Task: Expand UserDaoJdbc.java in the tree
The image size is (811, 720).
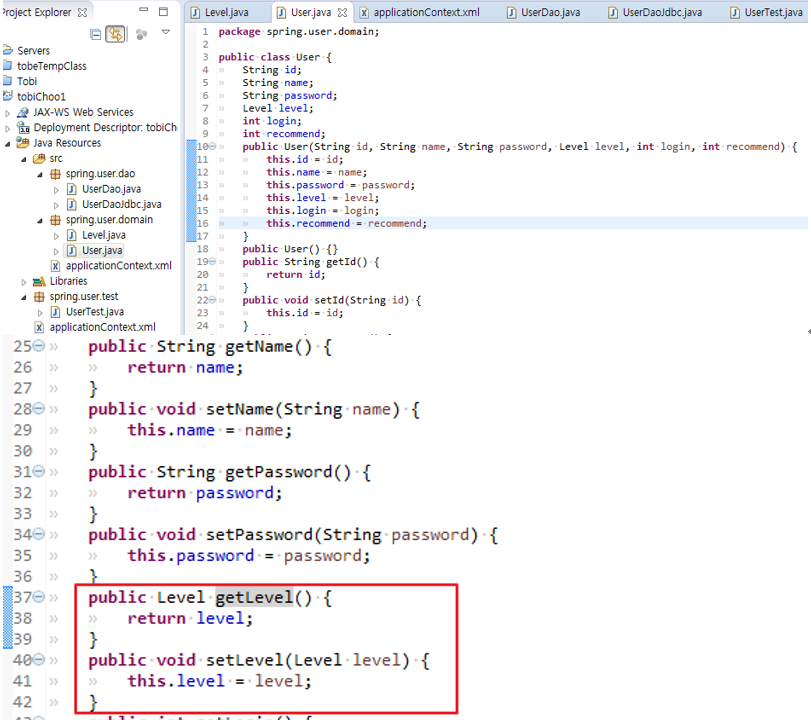Action: pos(56,205)
